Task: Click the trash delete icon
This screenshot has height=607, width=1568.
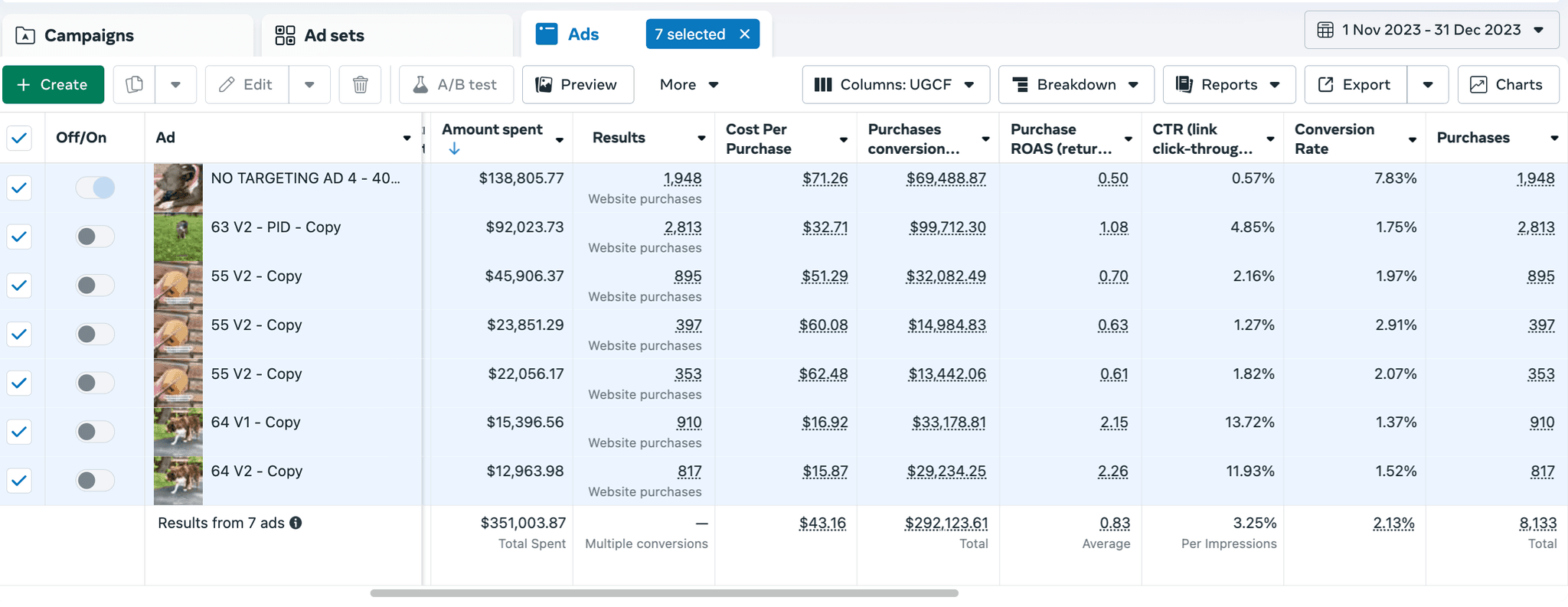Action: tap(361, 84)
